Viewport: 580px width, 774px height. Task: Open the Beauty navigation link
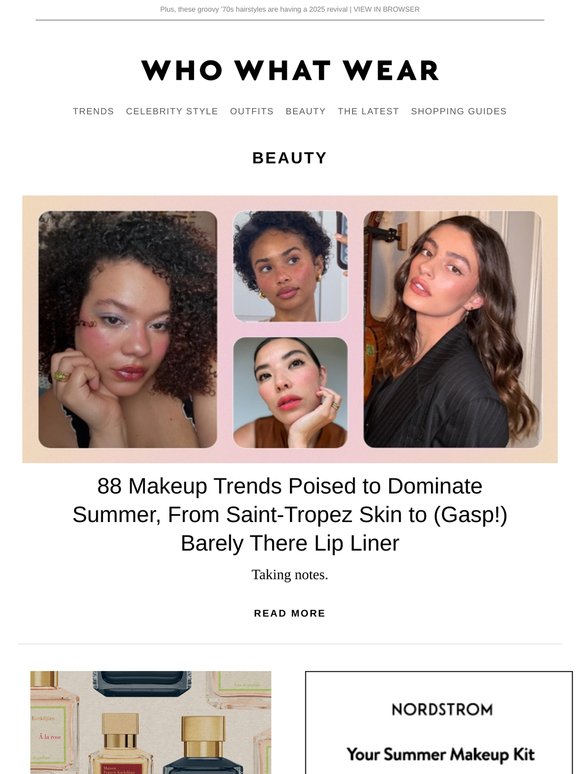click(x=306, y=112)
